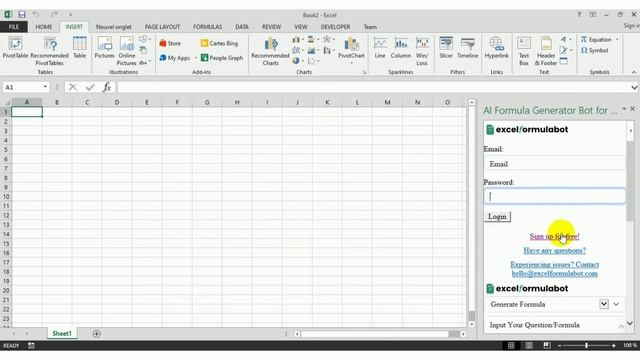640x360 pixels.
Task: Click the Sign up for free link
Action: point(554,236)
